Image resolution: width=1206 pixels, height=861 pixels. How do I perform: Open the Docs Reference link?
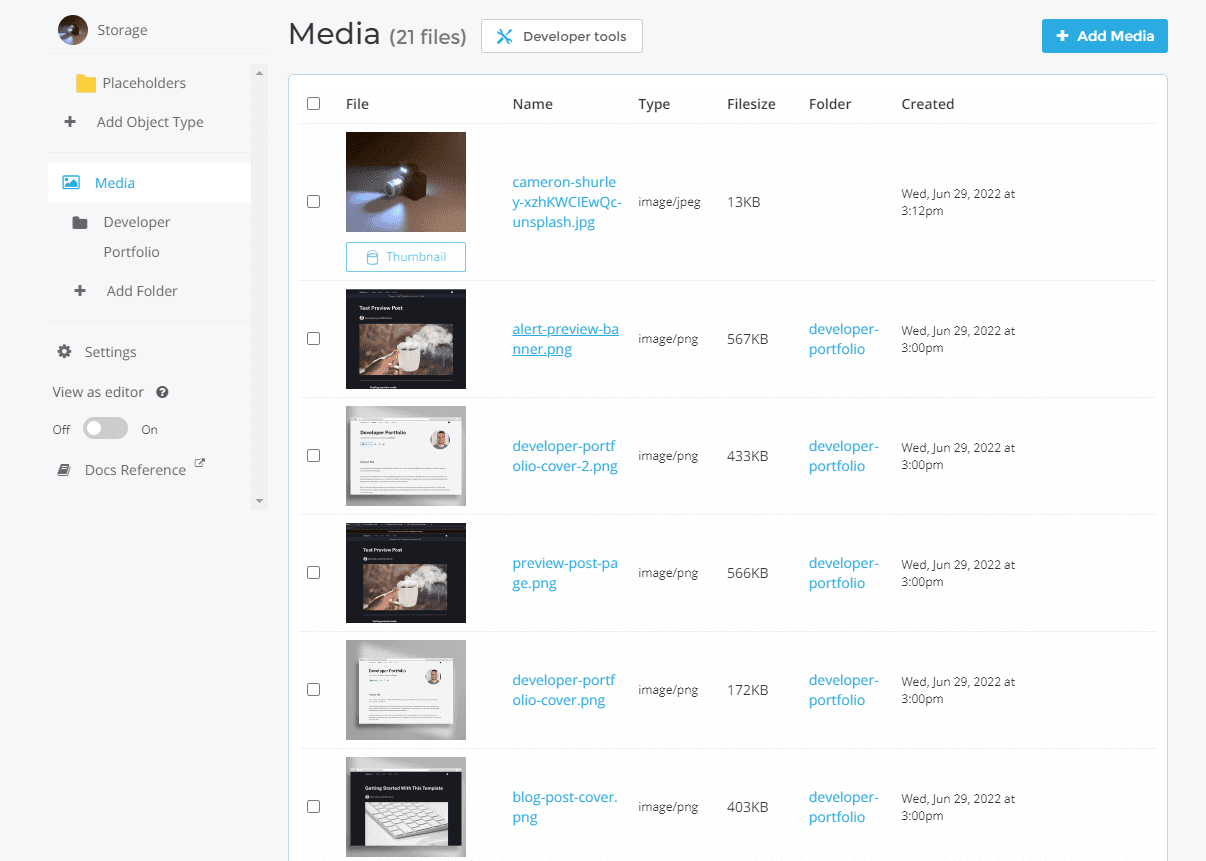(x=135, y=470)
